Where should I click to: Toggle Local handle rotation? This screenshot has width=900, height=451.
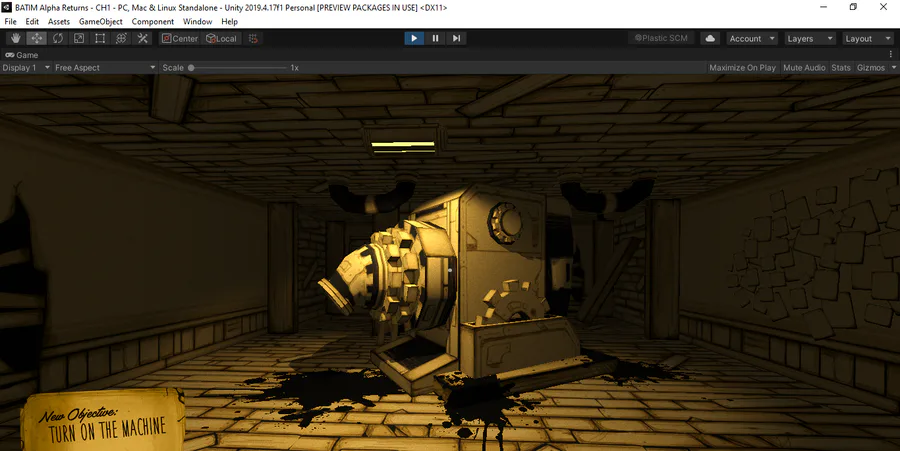pos(222,38)
